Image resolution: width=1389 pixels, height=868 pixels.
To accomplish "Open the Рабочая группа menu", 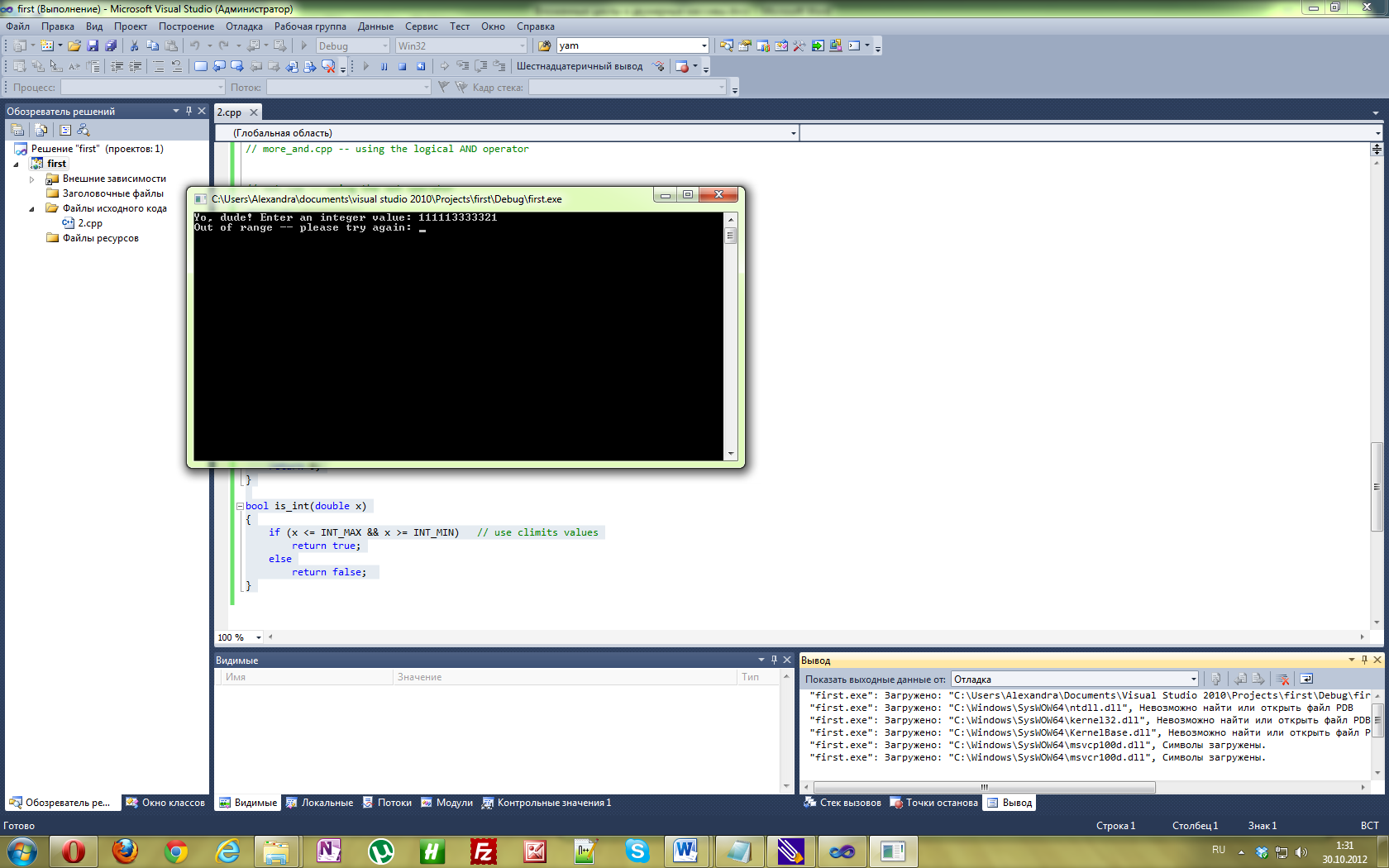I will point(310,26).
